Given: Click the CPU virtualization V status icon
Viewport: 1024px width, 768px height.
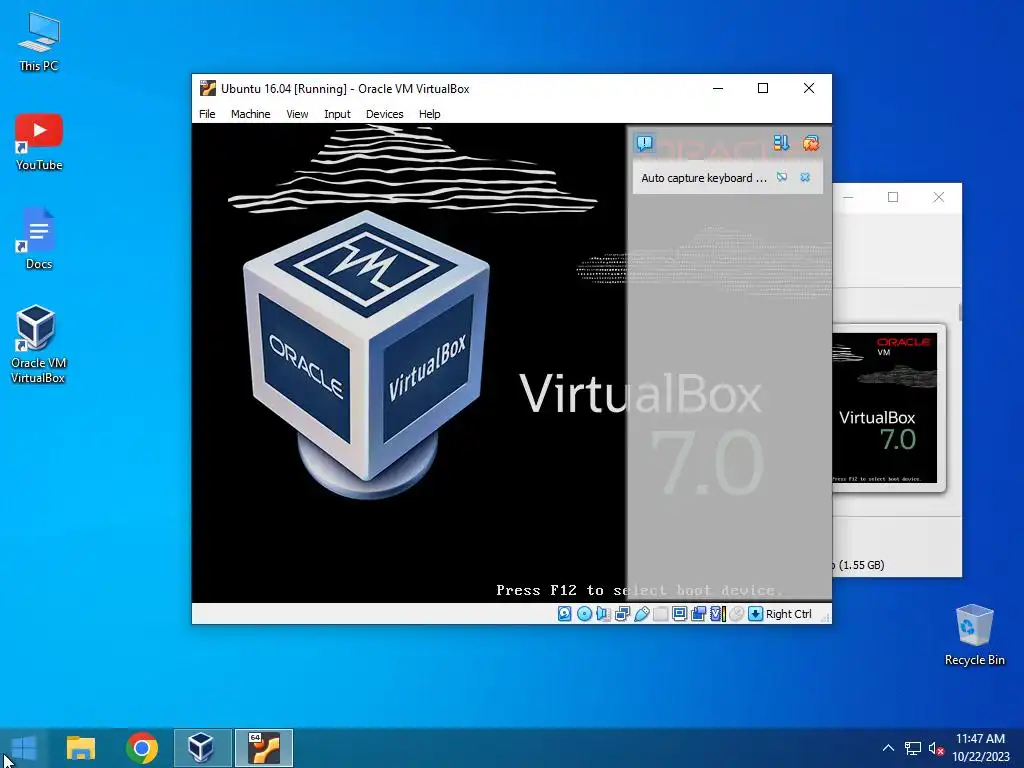Looking at the screenshot, I should 718,614.
